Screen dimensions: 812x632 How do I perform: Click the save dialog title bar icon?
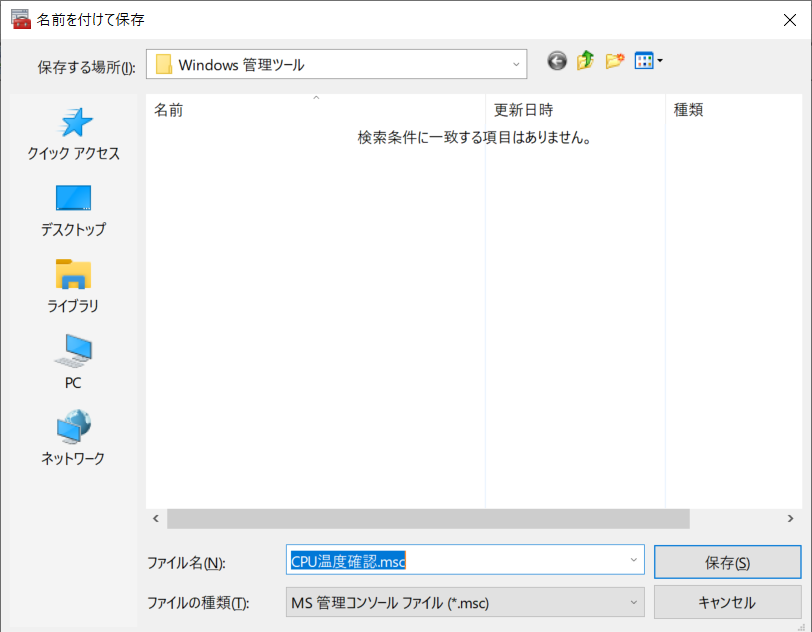(x=21, y=19)
